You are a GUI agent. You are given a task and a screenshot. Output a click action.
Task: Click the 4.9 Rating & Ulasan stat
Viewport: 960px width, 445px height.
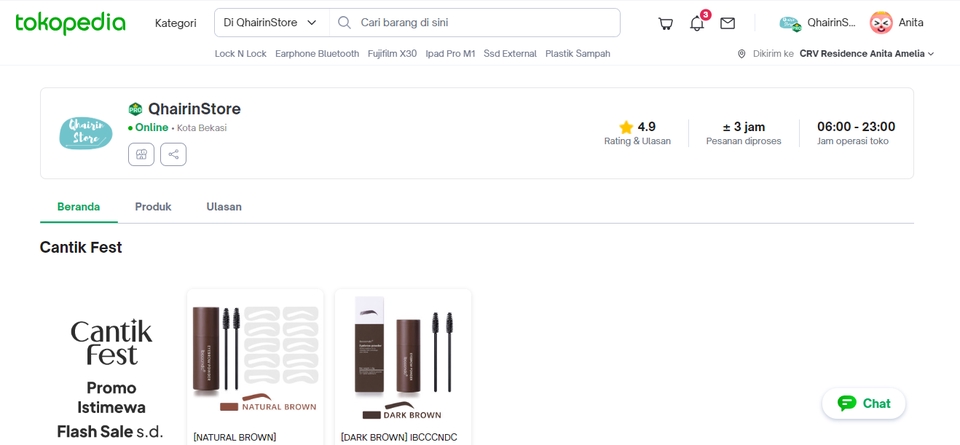pos(637,133)
